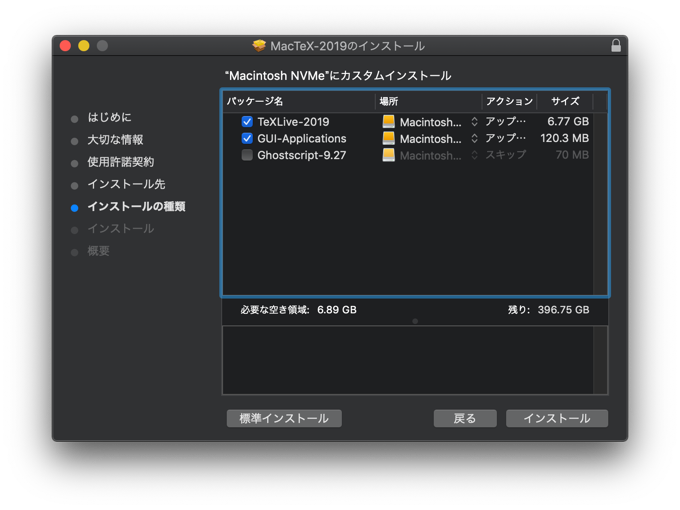Click the アクション column header

[509, 101]
